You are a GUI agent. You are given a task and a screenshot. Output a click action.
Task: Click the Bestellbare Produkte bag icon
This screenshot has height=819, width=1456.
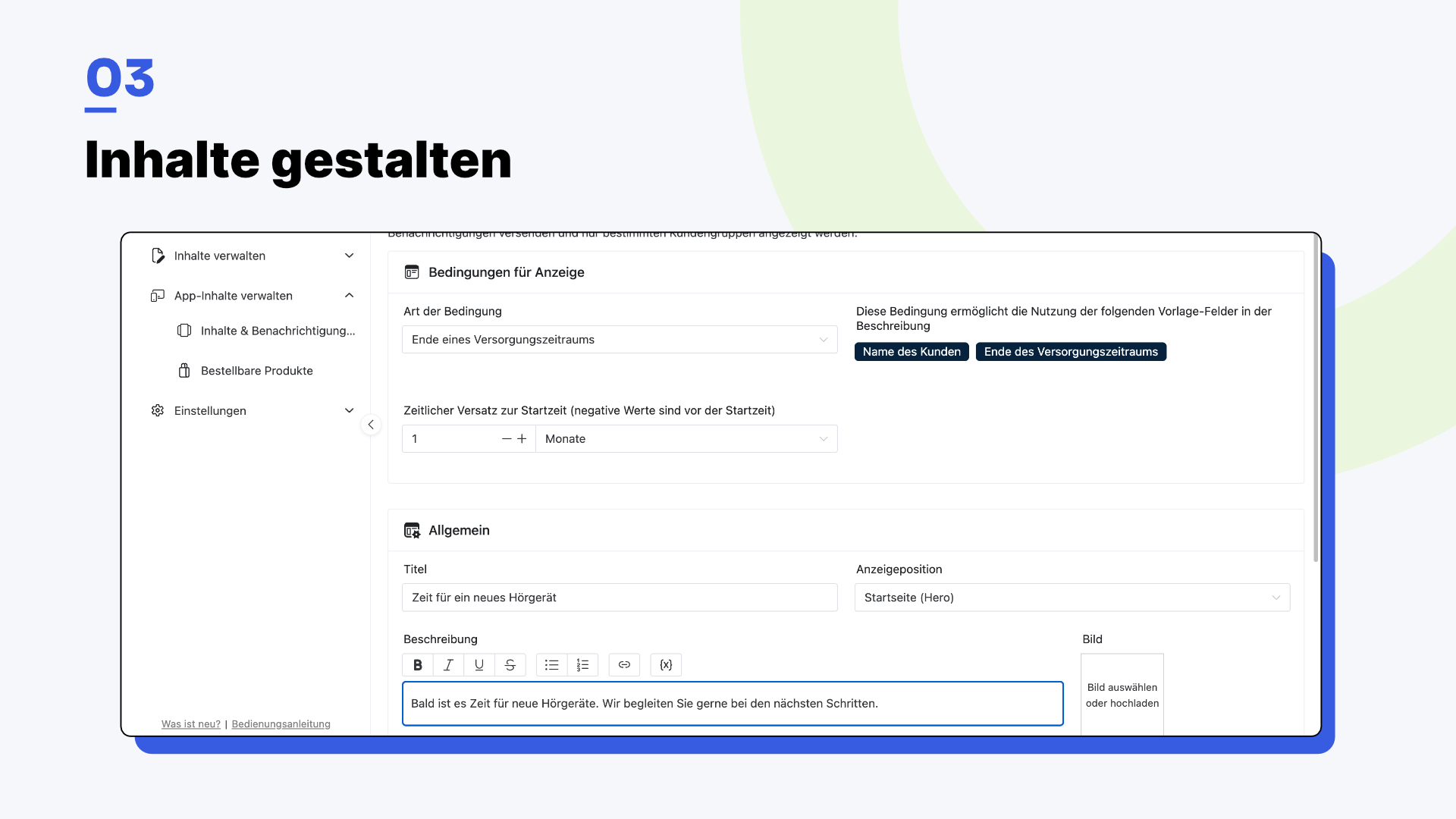(184, 371)
